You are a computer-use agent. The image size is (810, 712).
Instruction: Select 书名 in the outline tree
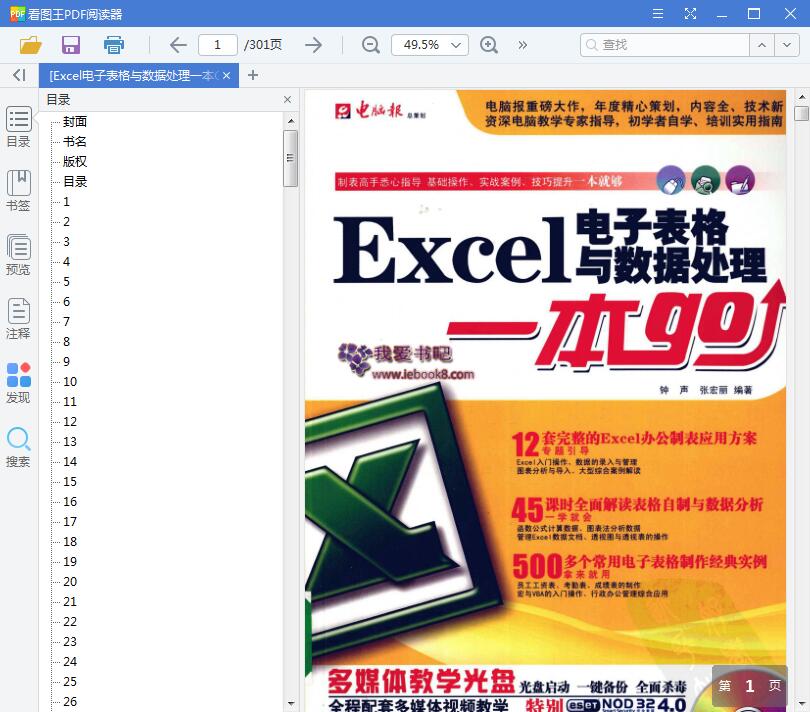pos(75,142)
